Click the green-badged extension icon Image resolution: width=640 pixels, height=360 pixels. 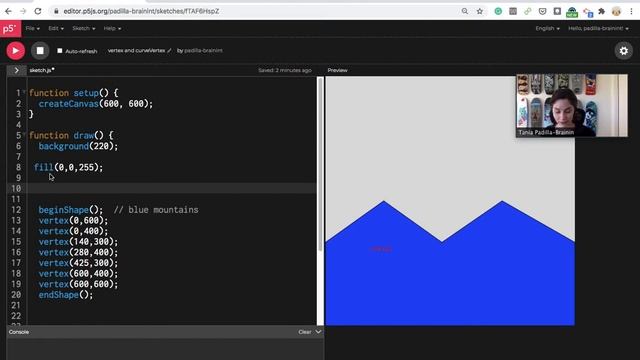pos(572,12)
